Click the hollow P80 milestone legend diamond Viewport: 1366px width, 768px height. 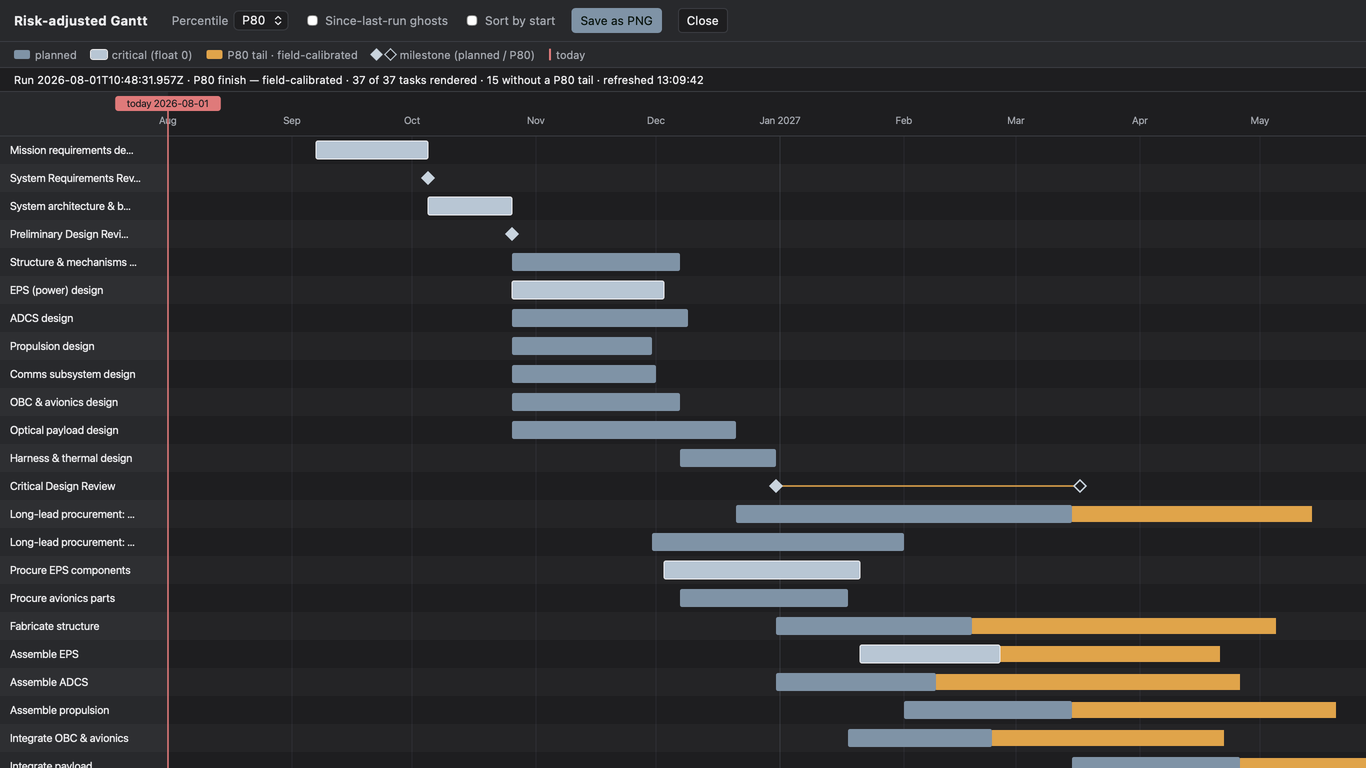coord(390,55)
